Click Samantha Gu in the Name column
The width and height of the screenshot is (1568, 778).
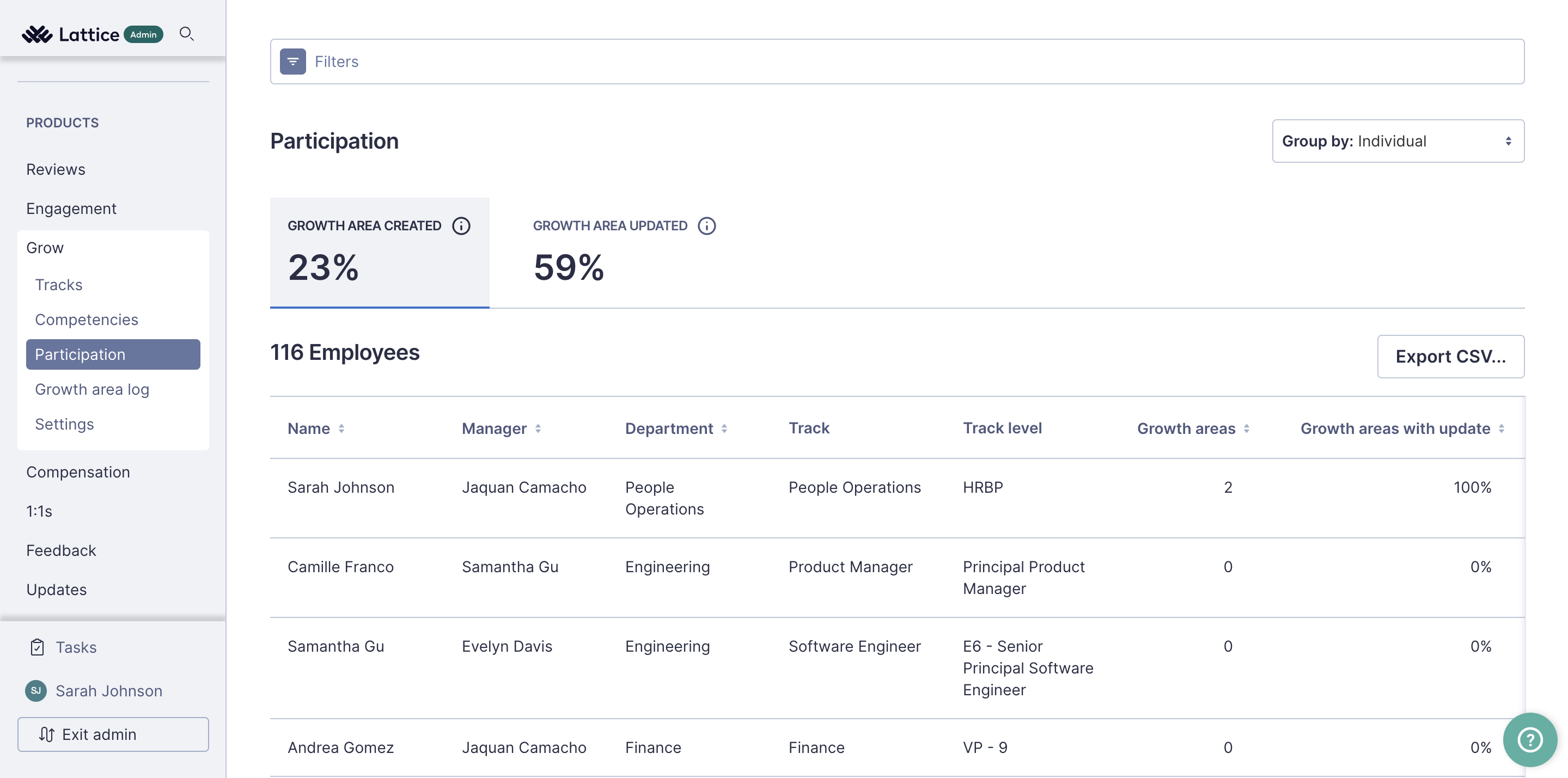(x=335, y=646)
